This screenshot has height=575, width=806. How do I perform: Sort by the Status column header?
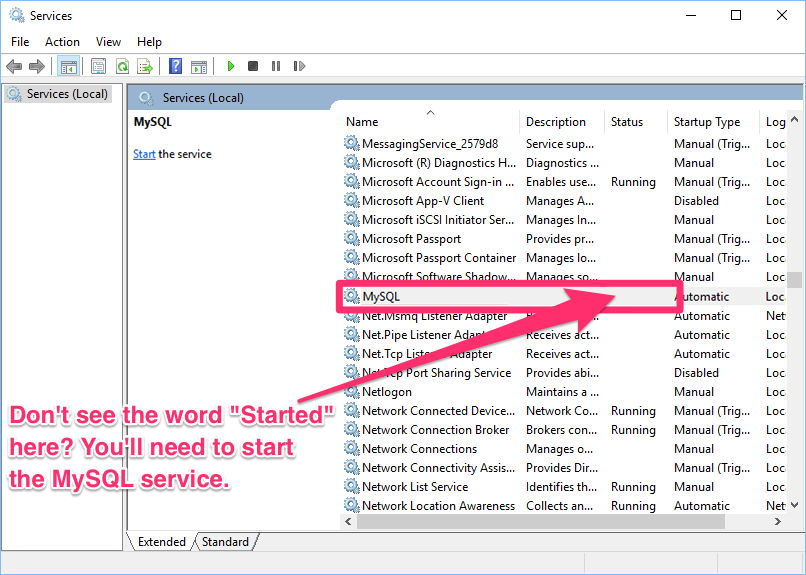click(636, 122)
